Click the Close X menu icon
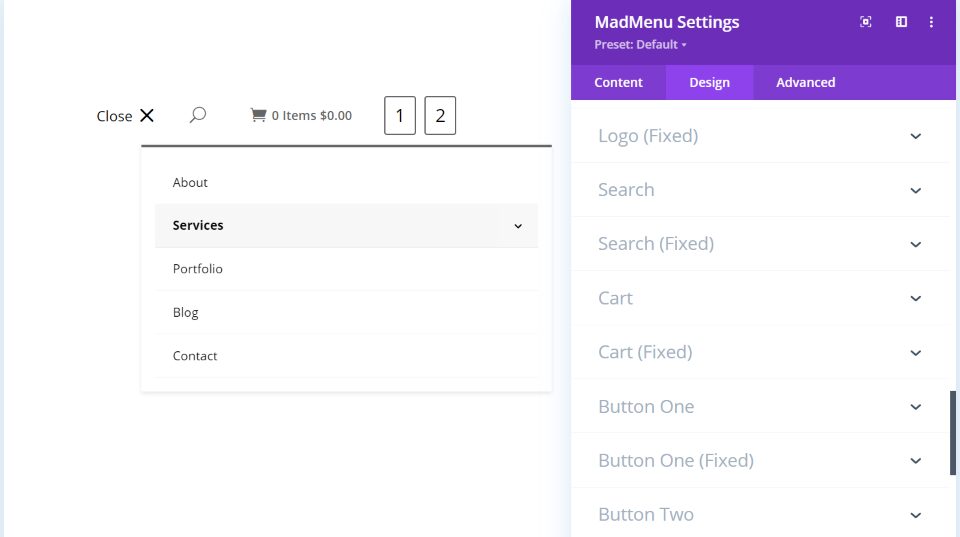 click(x=147, y=116)
